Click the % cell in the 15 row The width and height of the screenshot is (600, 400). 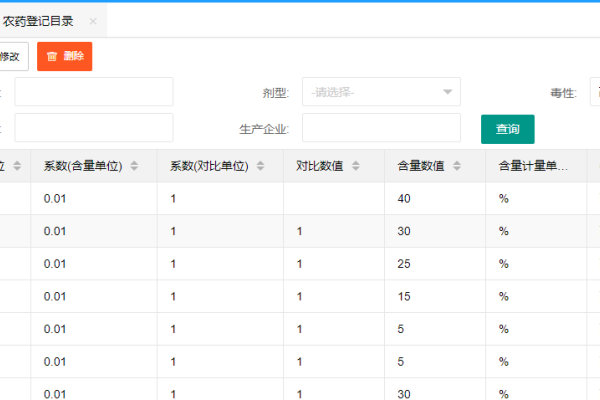click(536, 296)
